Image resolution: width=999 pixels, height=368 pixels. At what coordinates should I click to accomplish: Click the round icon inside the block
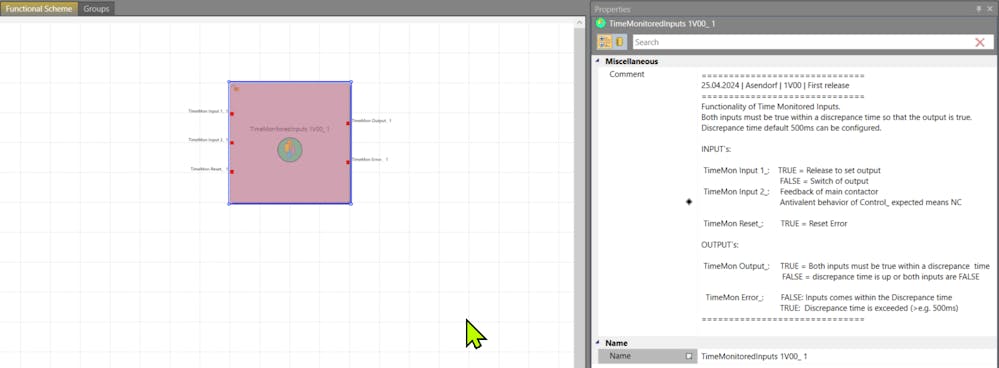click(x=289, y=150)
